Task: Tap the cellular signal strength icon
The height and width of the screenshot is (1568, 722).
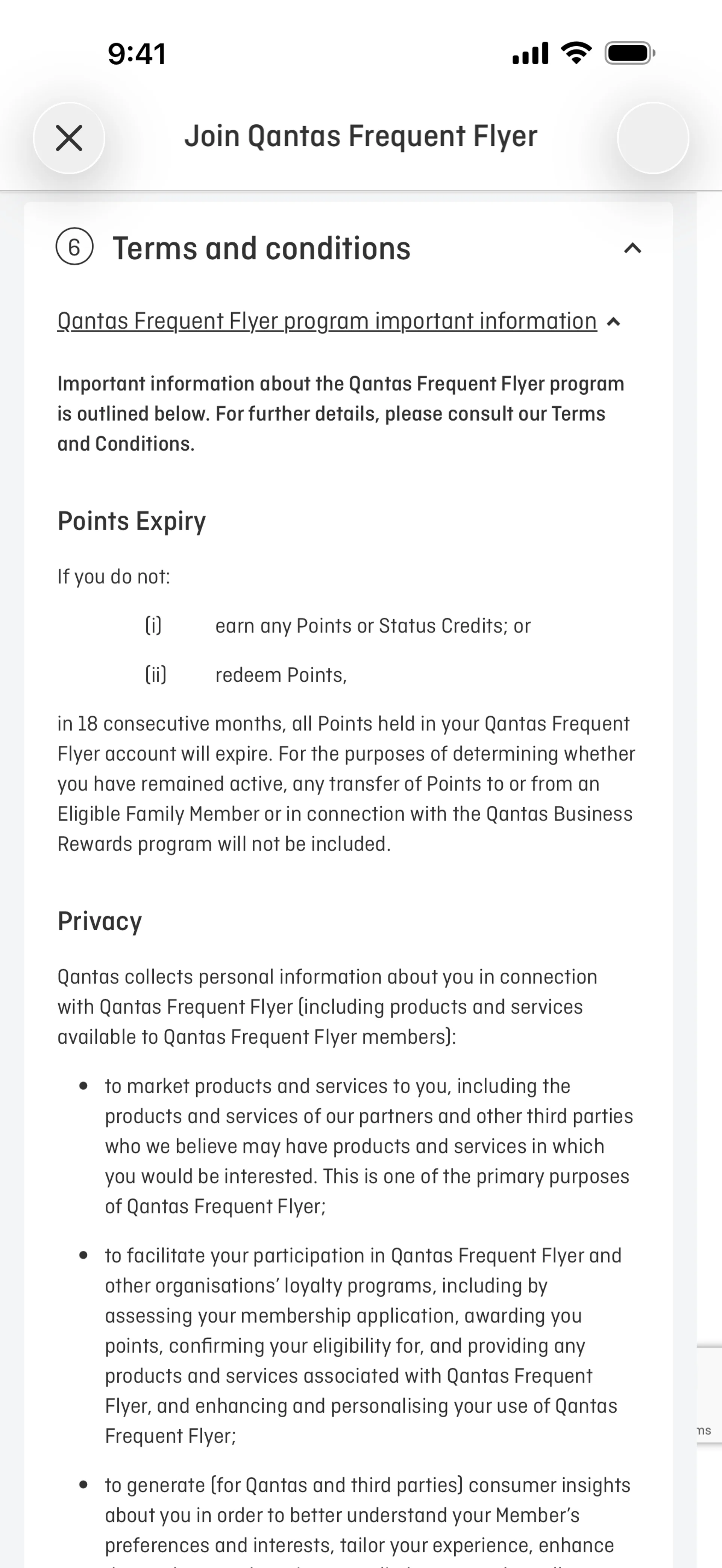Action: [x=529, y=54]
